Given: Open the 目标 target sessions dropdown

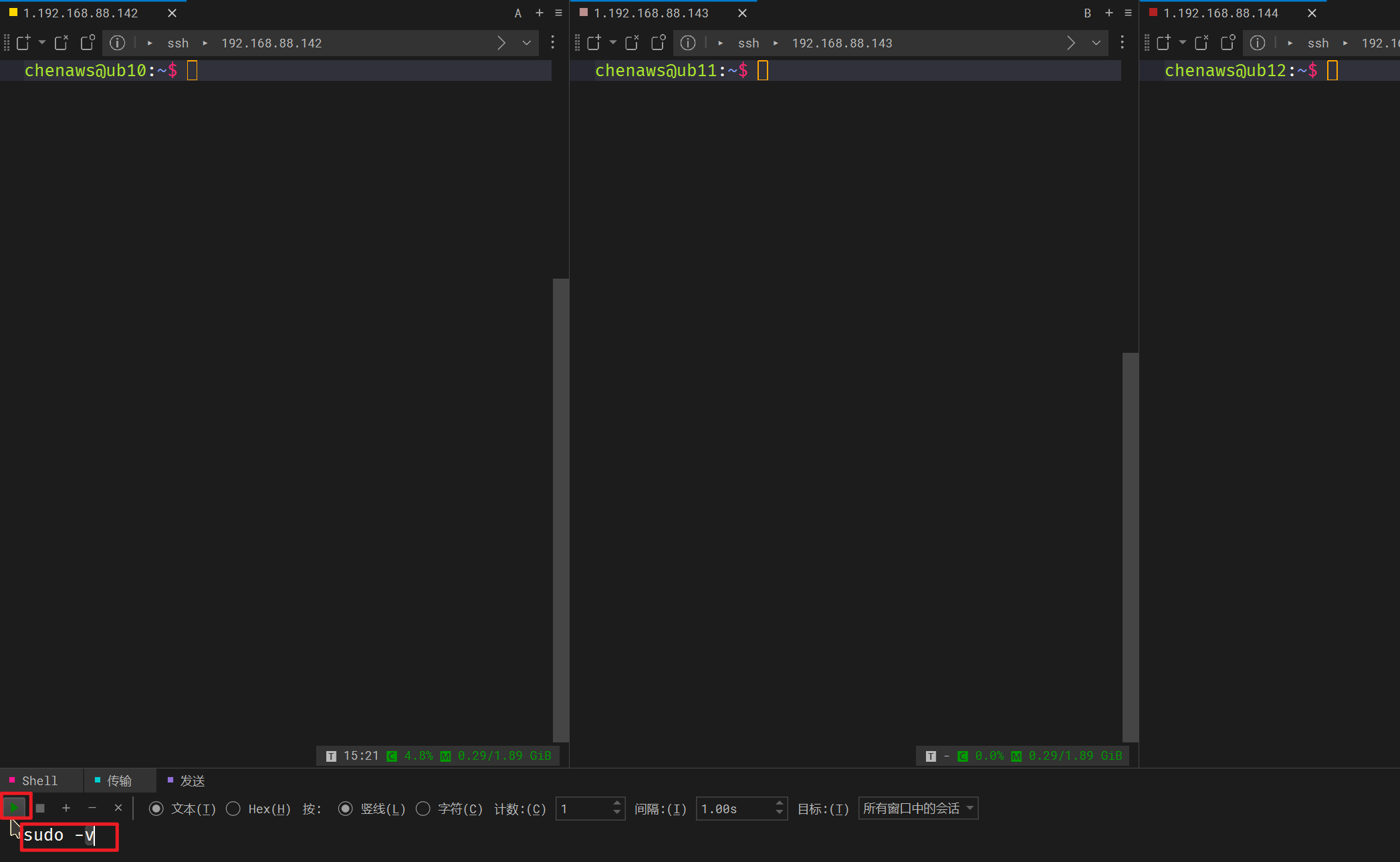Looking at the screenshot, I should [918, 809].
